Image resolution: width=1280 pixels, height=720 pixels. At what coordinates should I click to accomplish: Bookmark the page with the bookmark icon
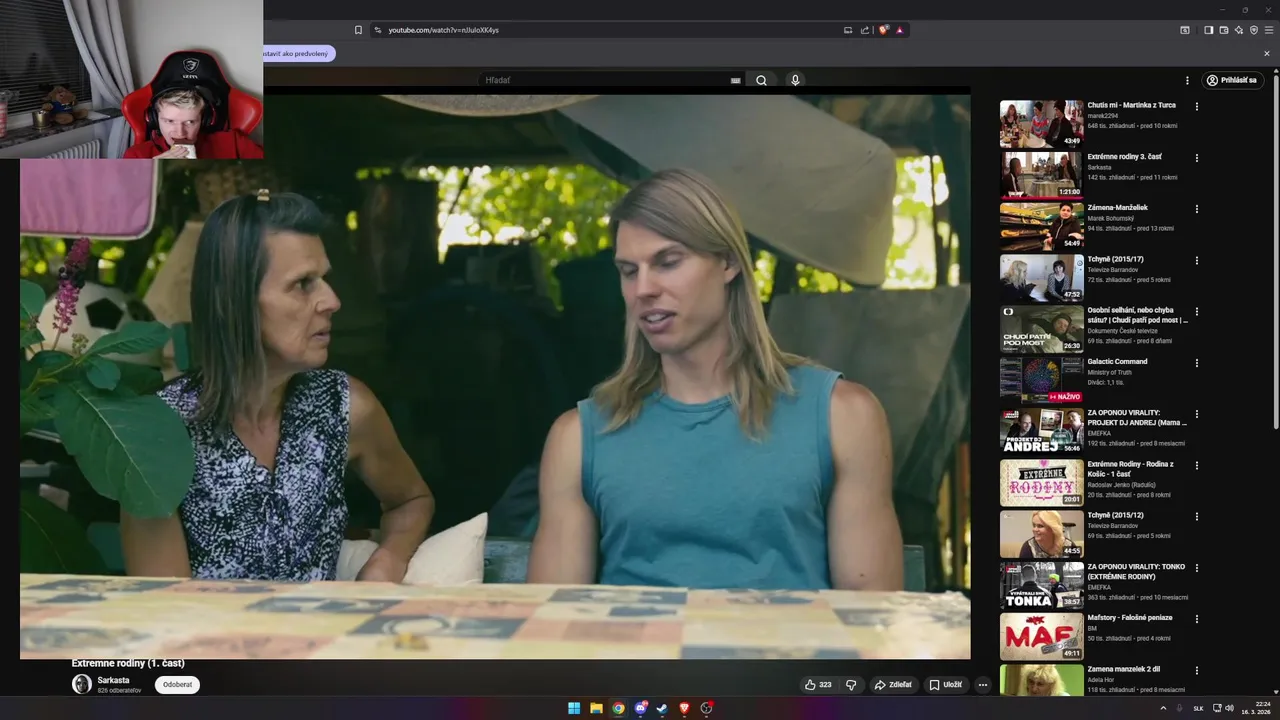tap(358, 30)
